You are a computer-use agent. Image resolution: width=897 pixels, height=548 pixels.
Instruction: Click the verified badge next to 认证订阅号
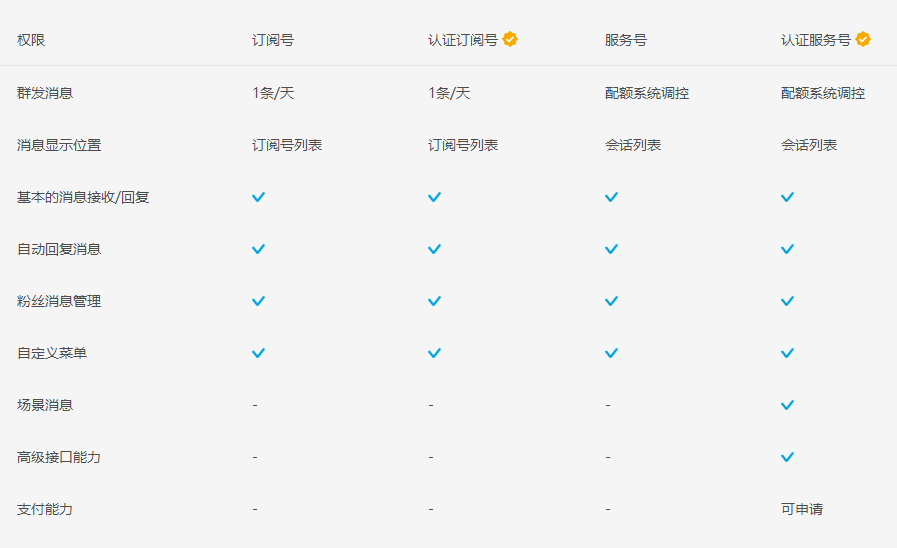click(510, 39)
